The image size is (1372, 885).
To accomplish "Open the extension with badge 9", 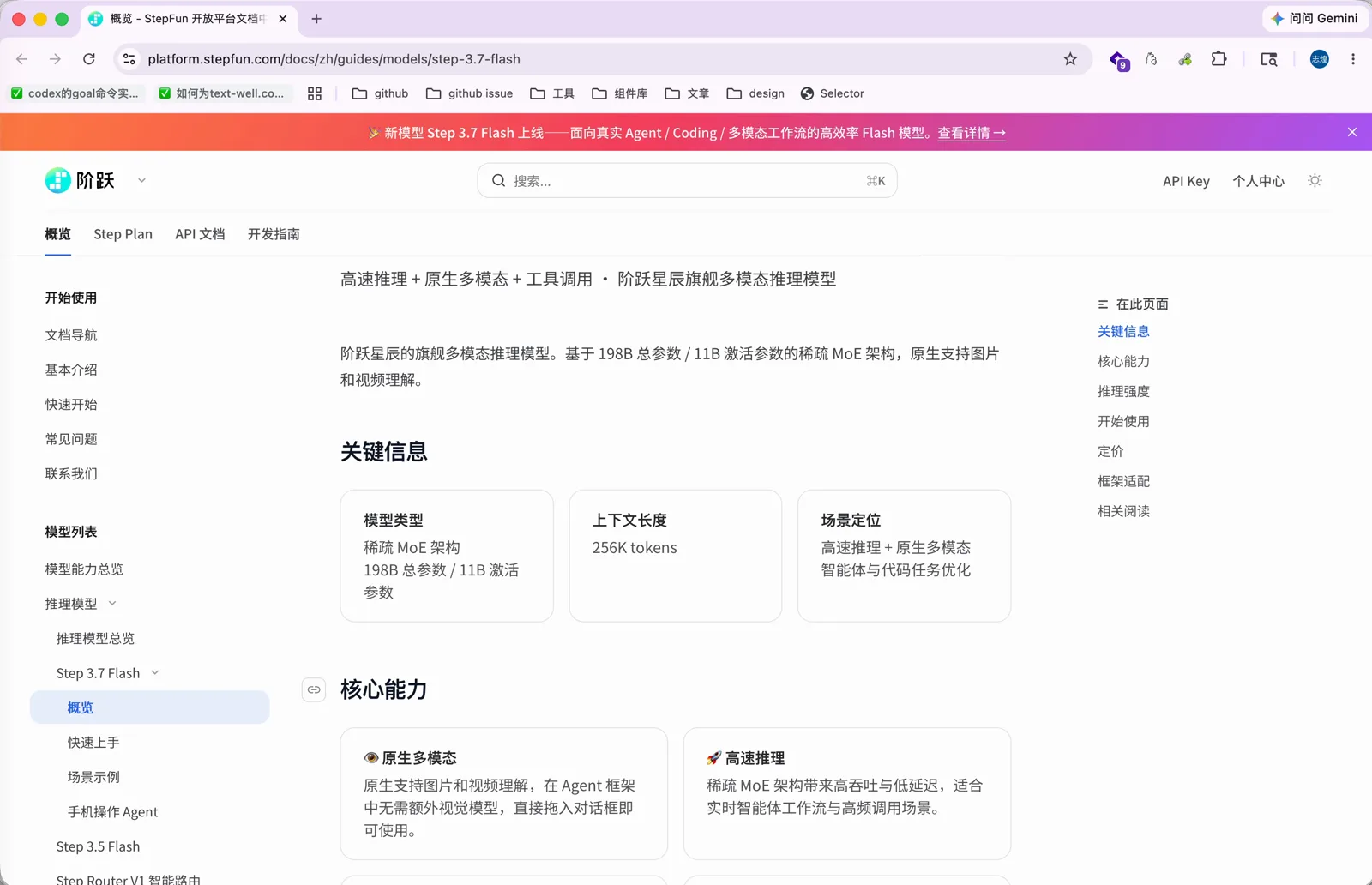I will tap(1119, 60).
